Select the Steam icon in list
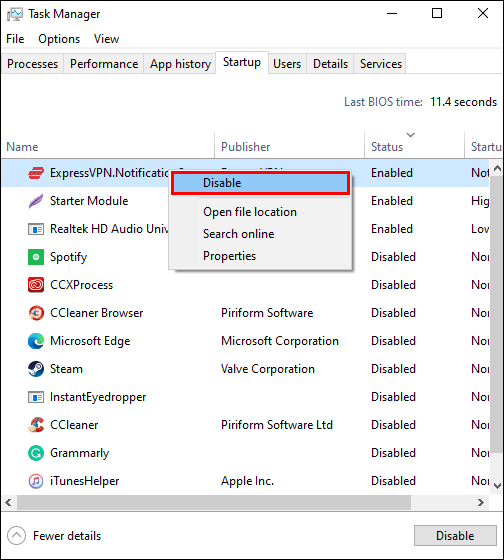Image resolution: width=504 pixels, height=560 pixels. pyautogui.click(x=36, y=369)
